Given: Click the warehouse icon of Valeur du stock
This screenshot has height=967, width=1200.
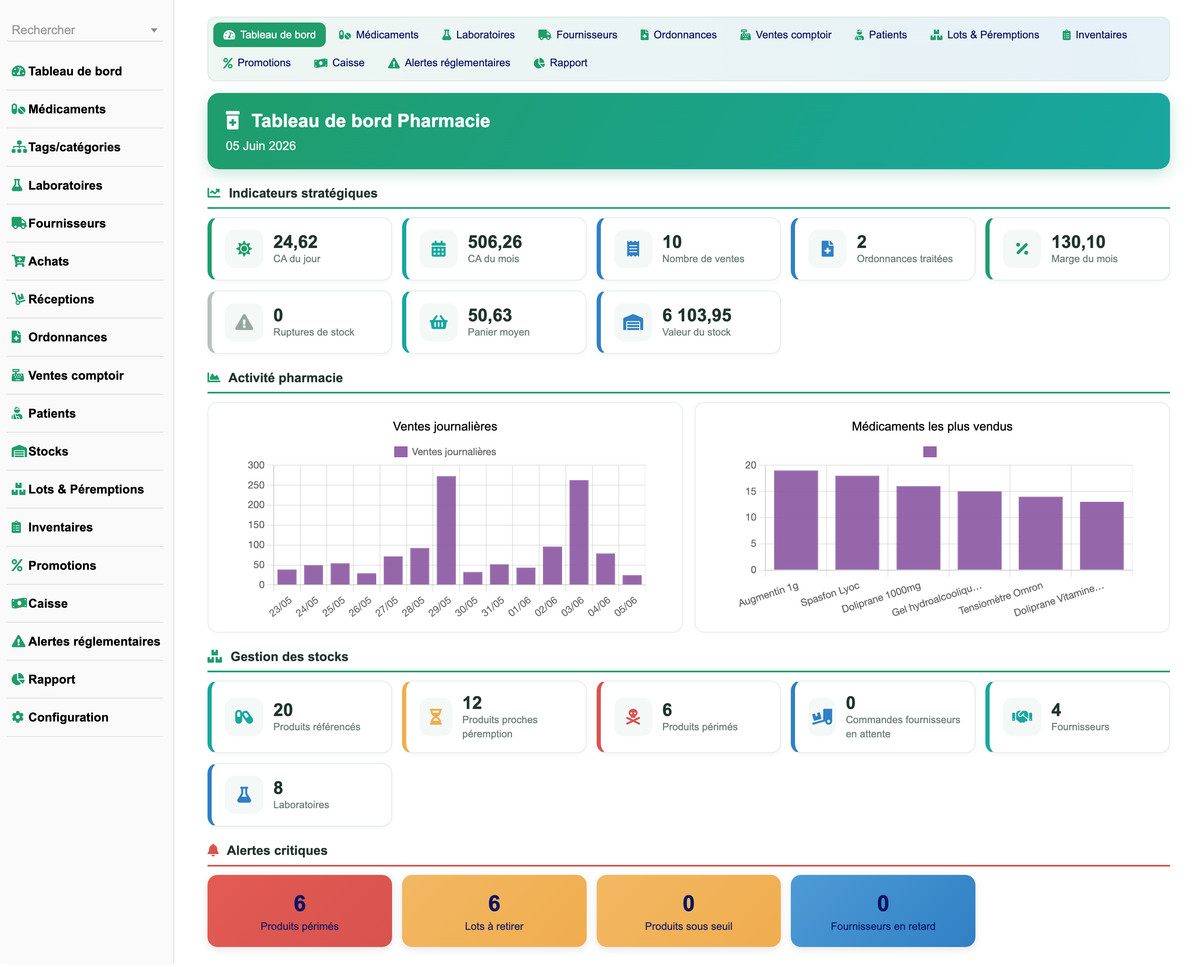Looking at the screenshot, I should pos(633,322).
